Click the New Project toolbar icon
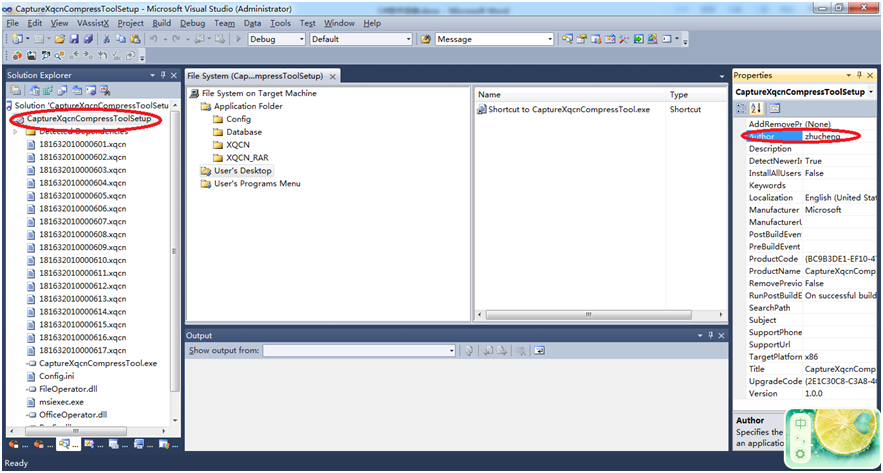The image size is (883, 473). click(x=16, y=39)
